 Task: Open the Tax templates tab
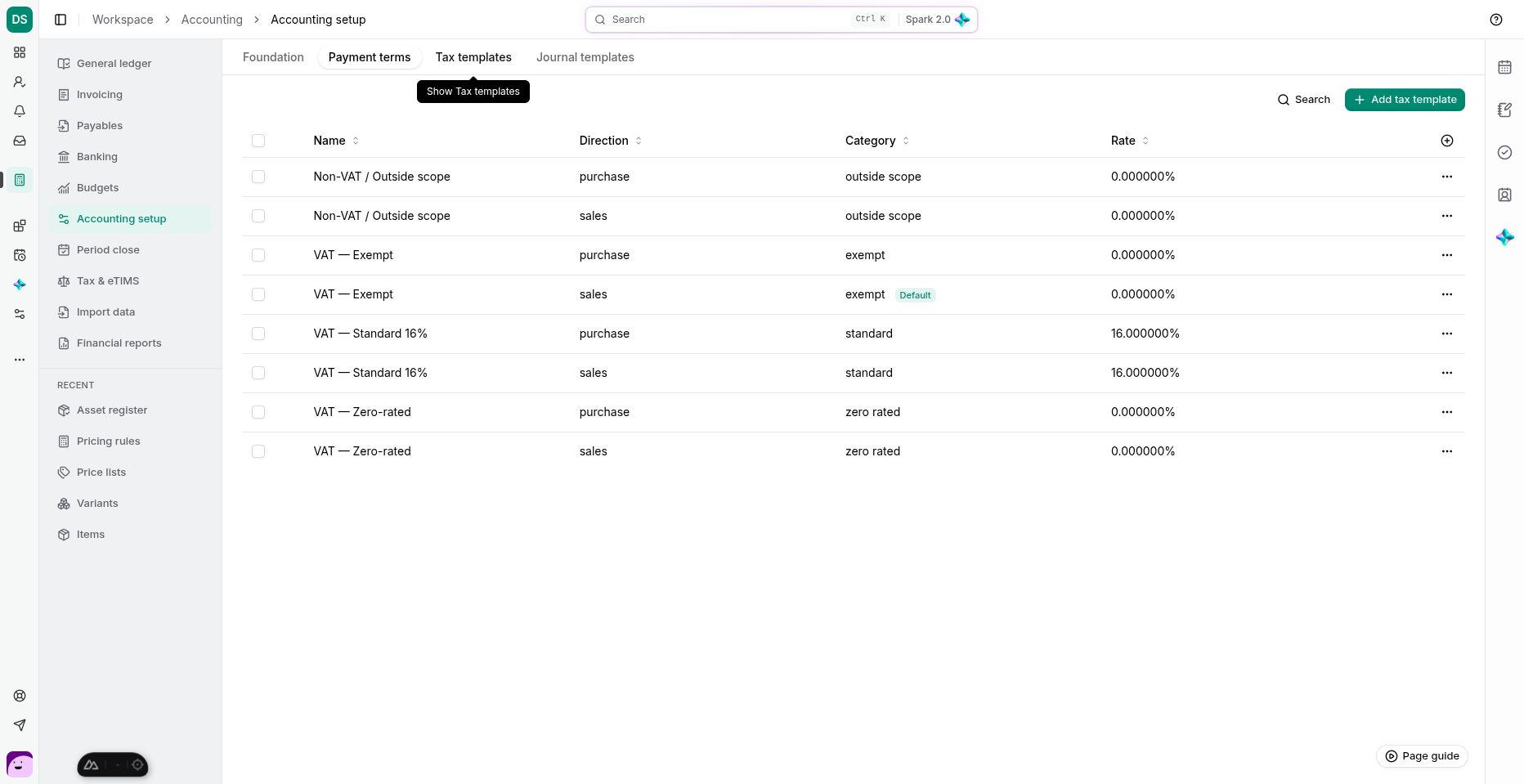point(473,57)
